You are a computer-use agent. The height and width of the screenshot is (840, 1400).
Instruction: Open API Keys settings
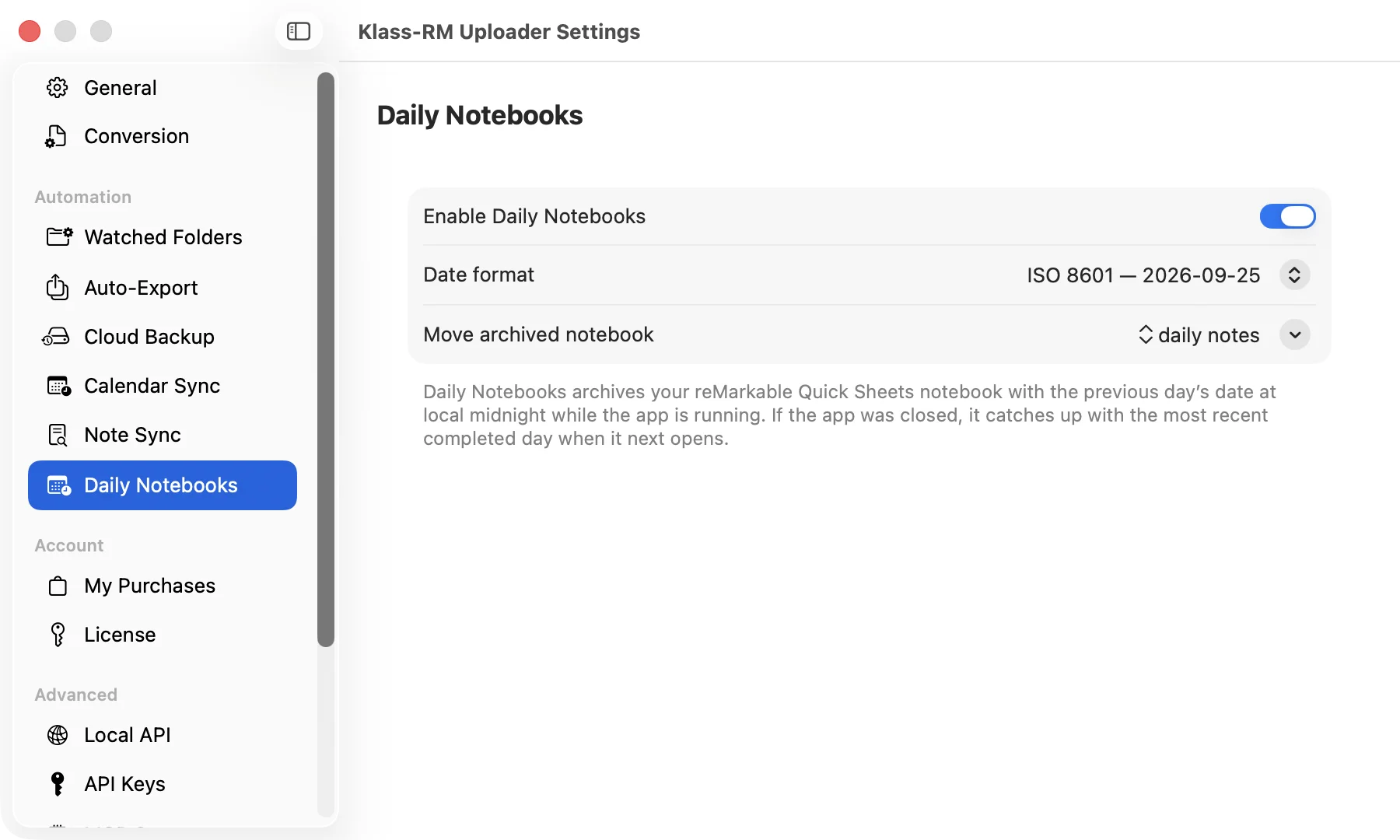coord(163,784)
